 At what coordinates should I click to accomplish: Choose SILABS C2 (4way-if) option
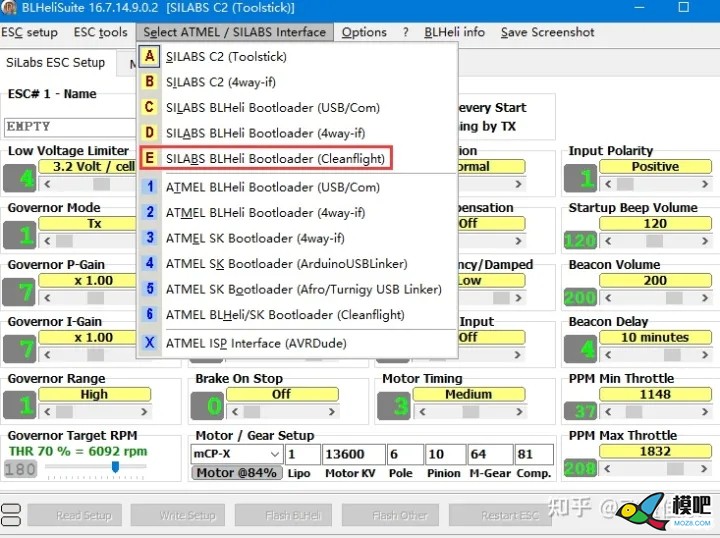coord(298,82)
